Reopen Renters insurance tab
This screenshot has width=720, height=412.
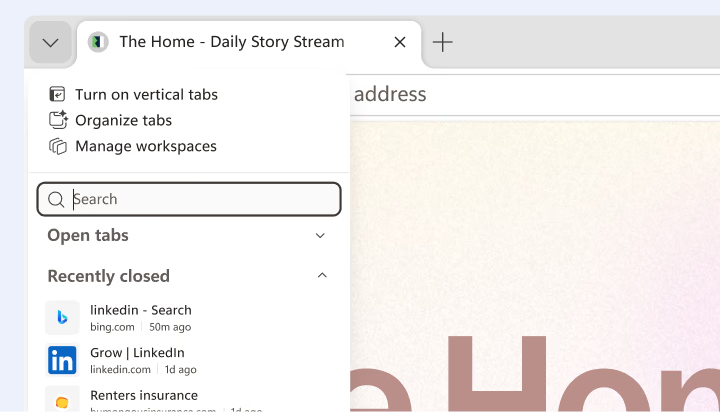pyautogui.click(x=189, y=399)
